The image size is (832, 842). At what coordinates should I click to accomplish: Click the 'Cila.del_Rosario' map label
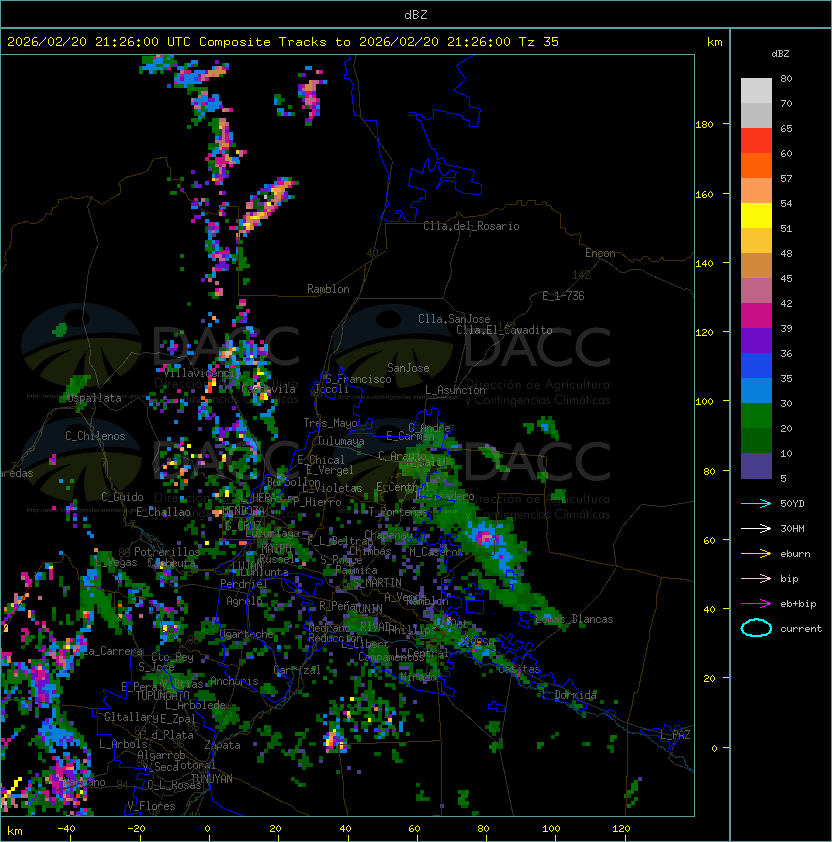[x=471, y=226]
